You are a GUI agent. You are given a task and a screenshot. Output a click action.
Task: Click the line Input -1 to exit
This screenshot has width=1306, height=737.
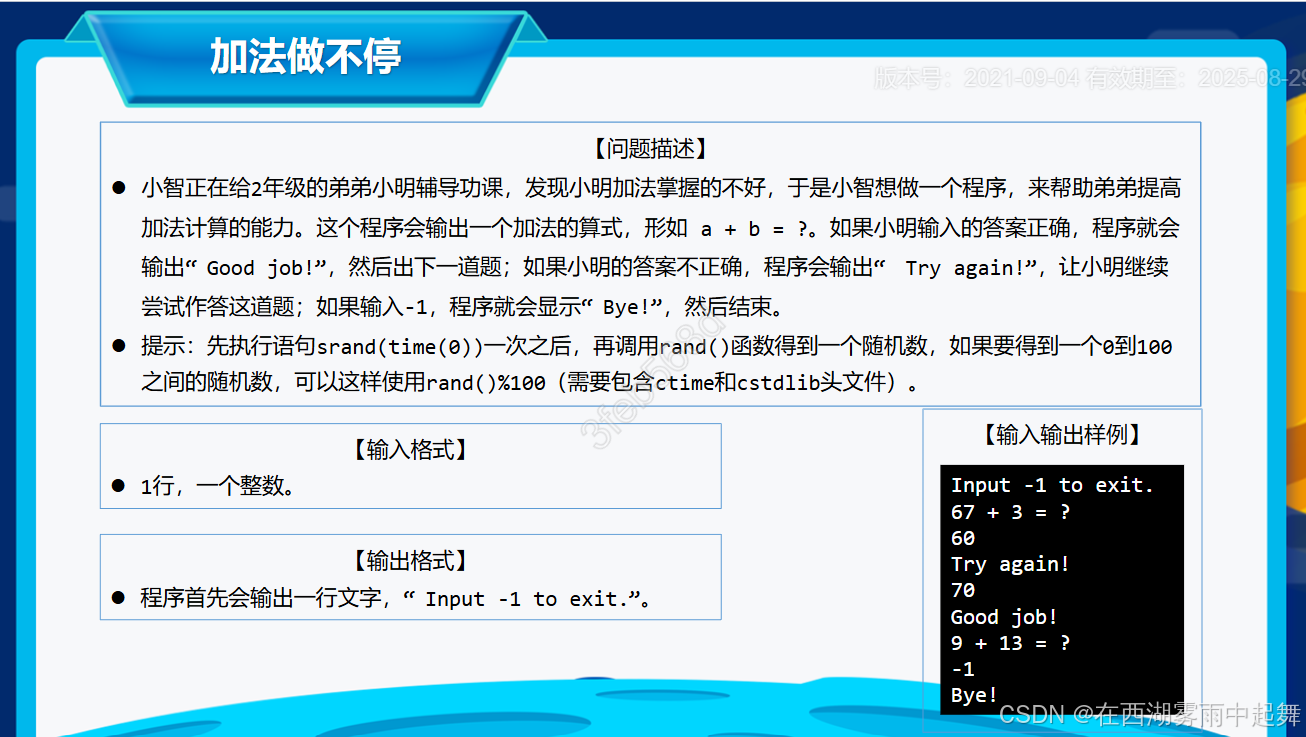[1050, 485]
